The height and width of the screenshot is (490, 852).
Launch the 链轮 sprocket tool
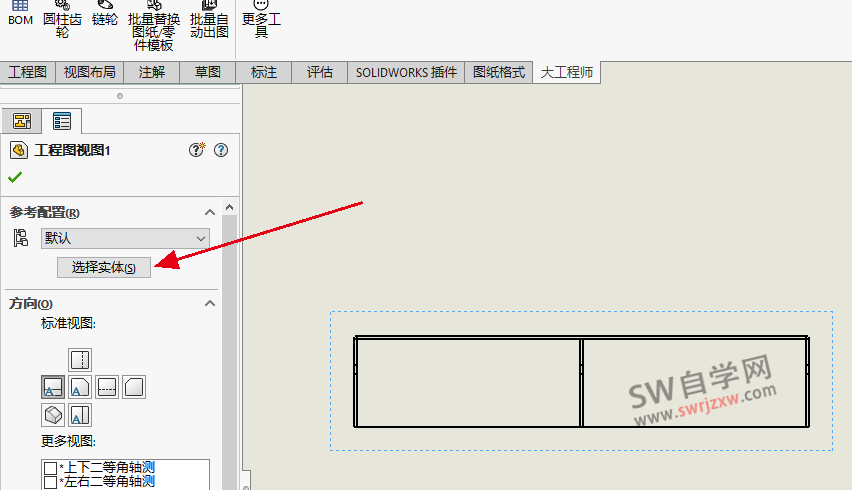(x=104, y=14)
